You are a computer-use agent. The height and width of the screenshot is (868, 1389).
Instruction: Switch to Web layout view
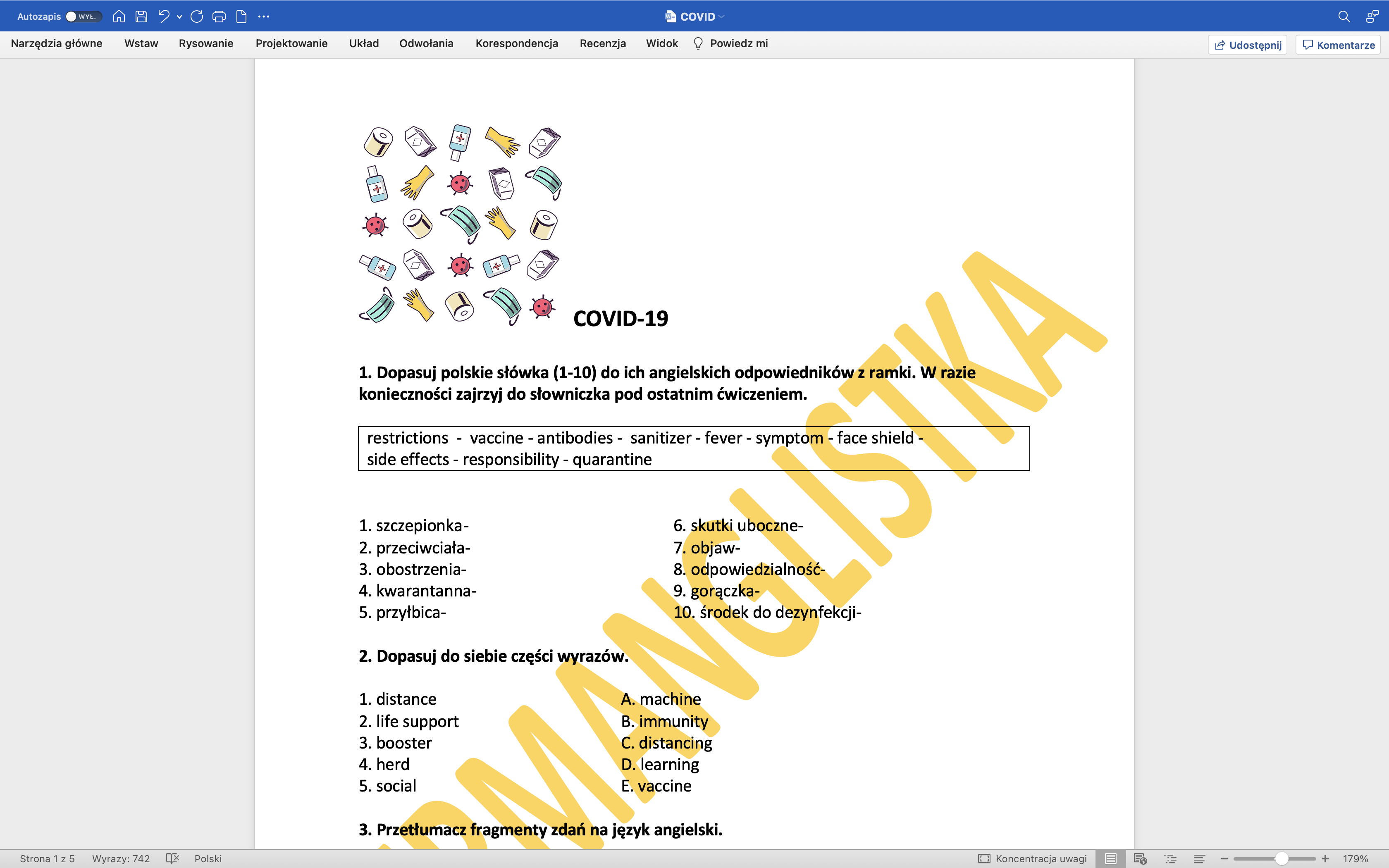click(1140, 858)
